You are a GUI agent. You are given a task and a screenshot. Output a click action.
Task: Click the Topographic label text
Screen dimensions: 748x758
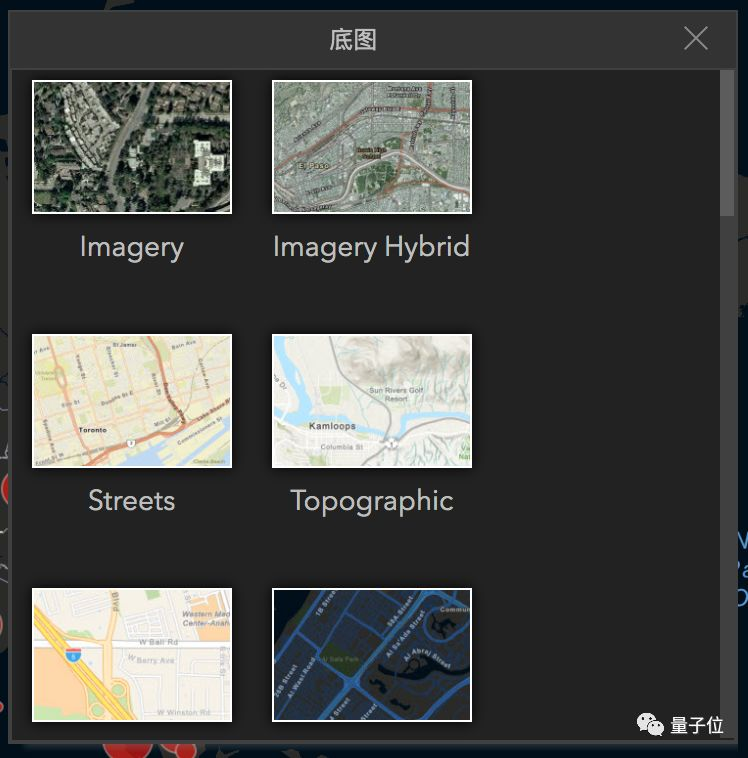(x=372, y=501)
